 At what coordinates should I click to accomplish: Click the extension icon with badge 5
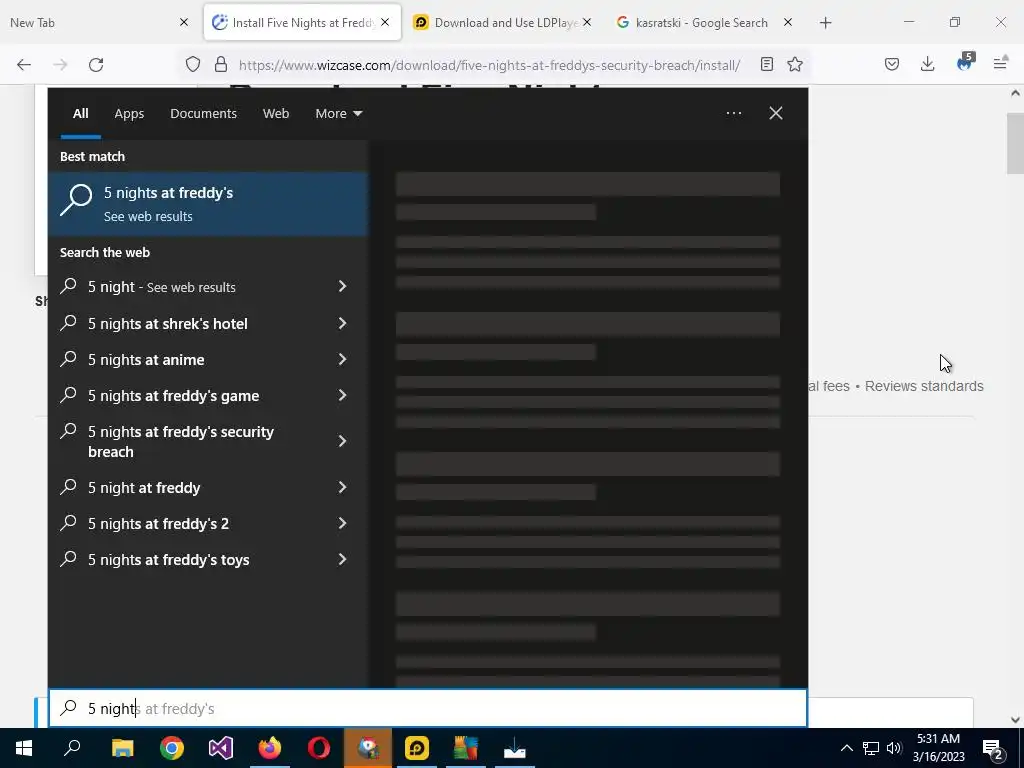point(965,63)
